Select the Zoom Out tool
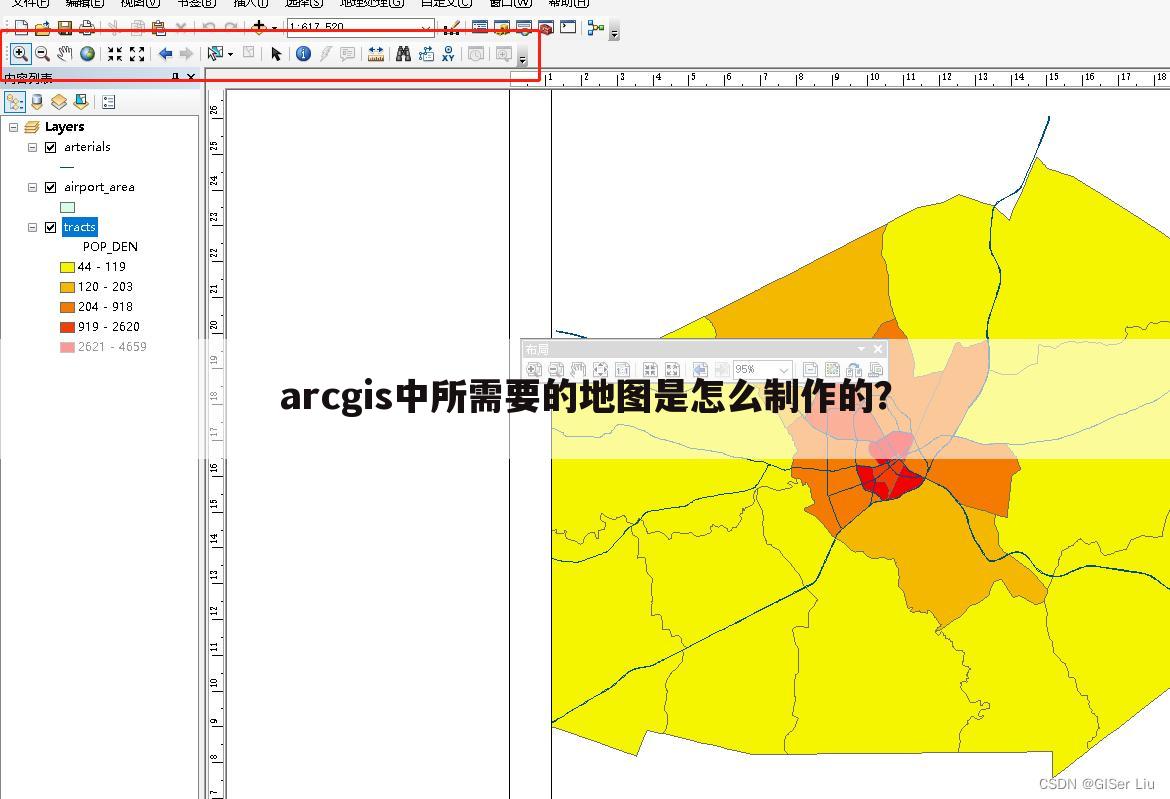This screenshot has width=1170, height=799. tap(43, 54)
